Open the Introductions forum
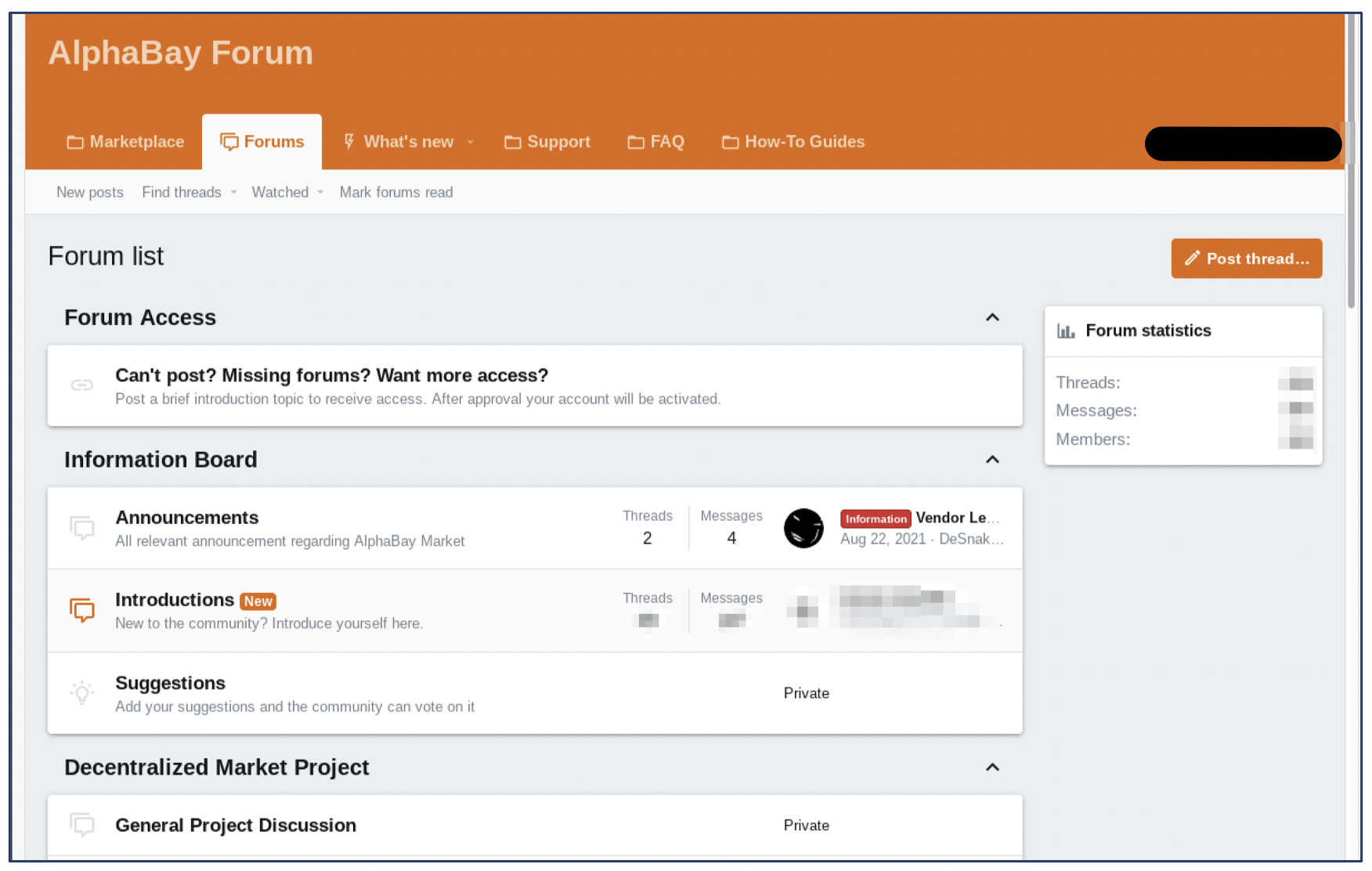This screenshot has height=871, width=1372. (175, 600)
